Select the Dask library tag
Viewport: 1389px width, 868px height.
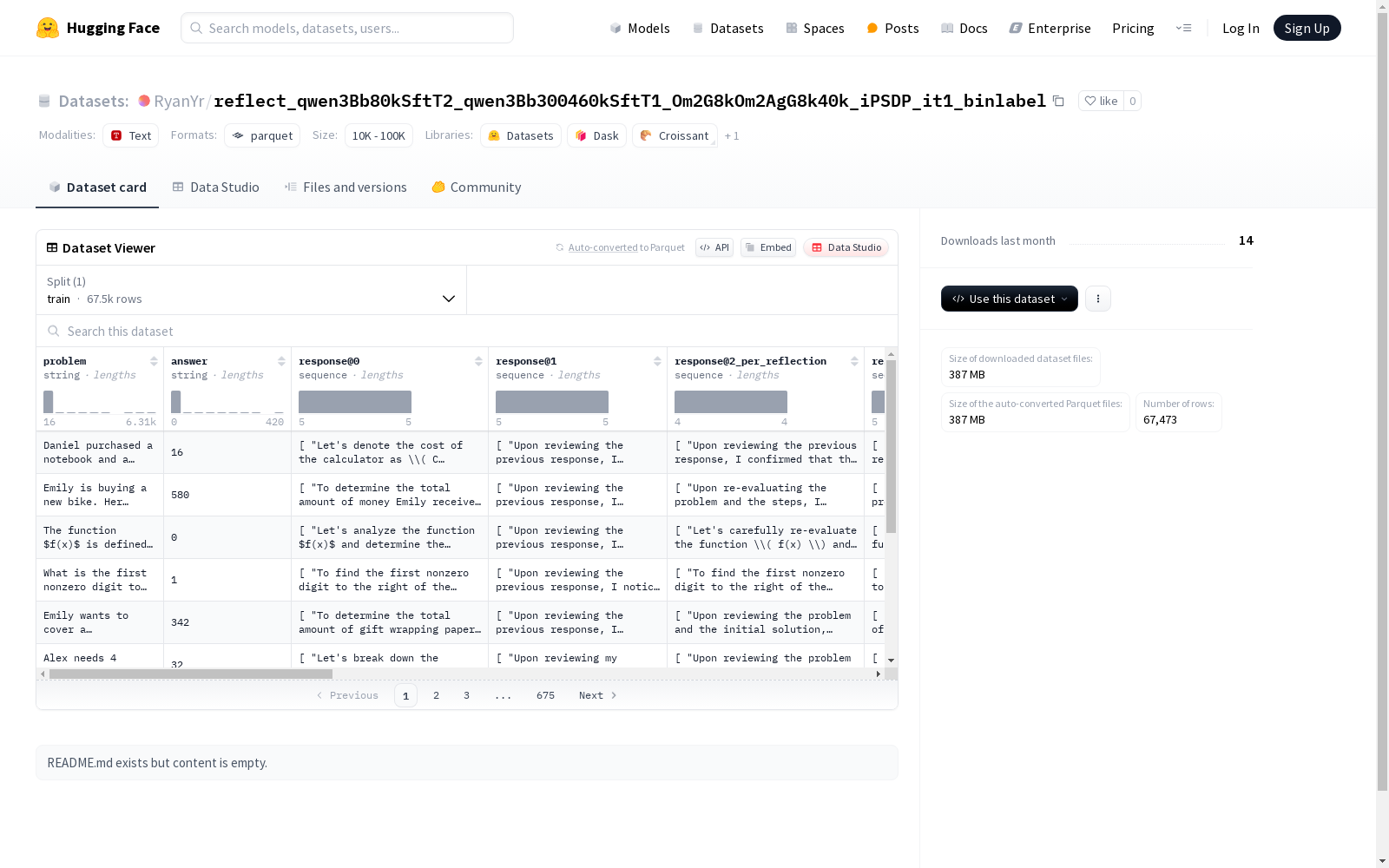(597, 135)
